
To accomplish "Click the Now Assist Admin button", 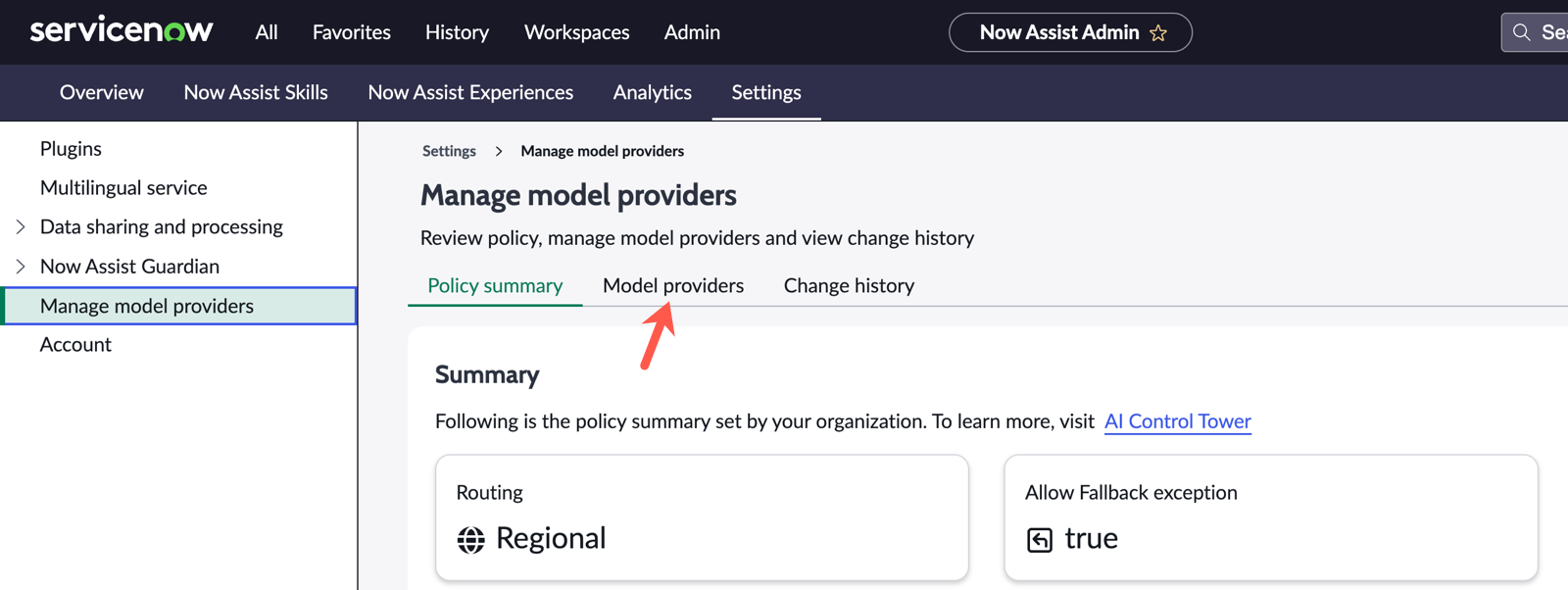I will [x=1070, y=32].
